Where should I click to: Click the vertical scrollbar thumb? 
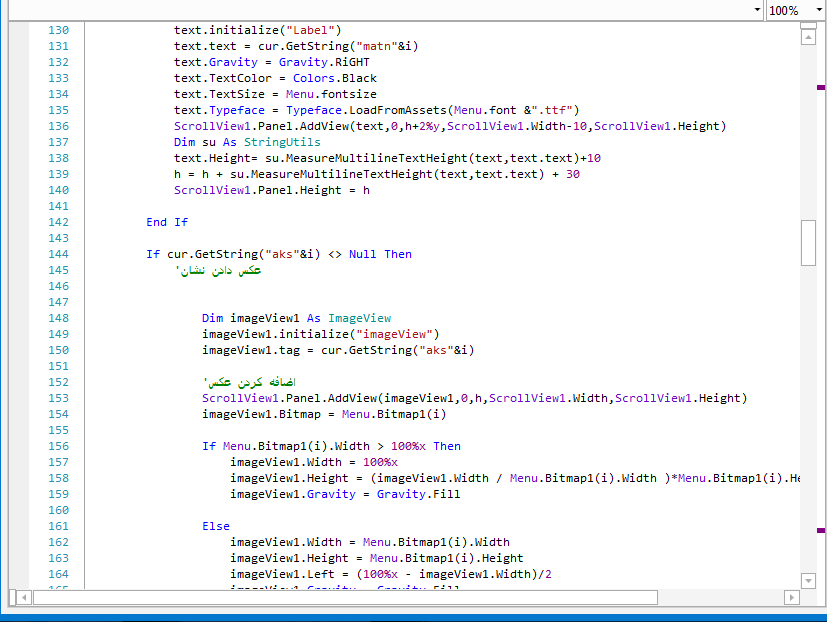tap(808, 243)
